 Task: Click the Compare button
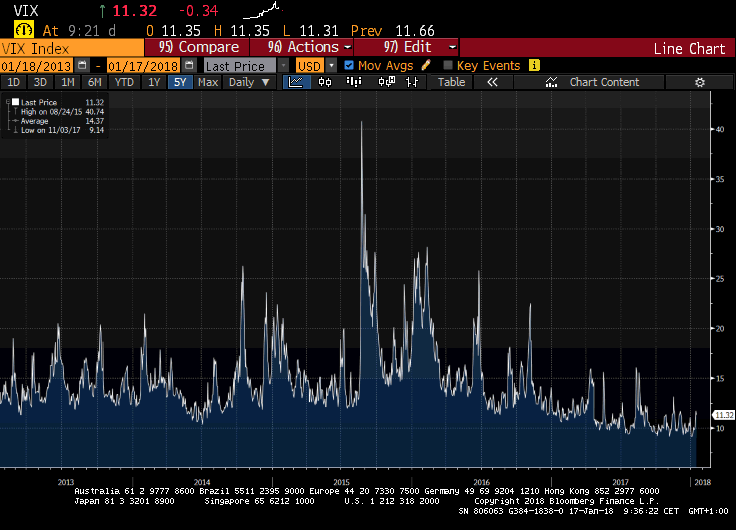(200, 47)
